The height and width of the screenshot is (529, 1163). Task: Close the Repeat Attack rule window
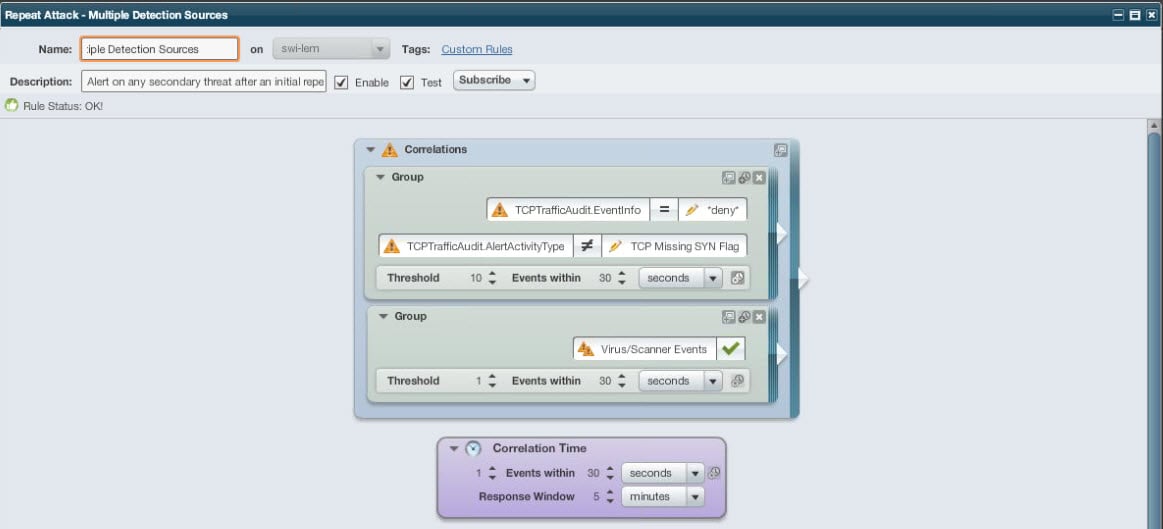[x=1151, y=15]
